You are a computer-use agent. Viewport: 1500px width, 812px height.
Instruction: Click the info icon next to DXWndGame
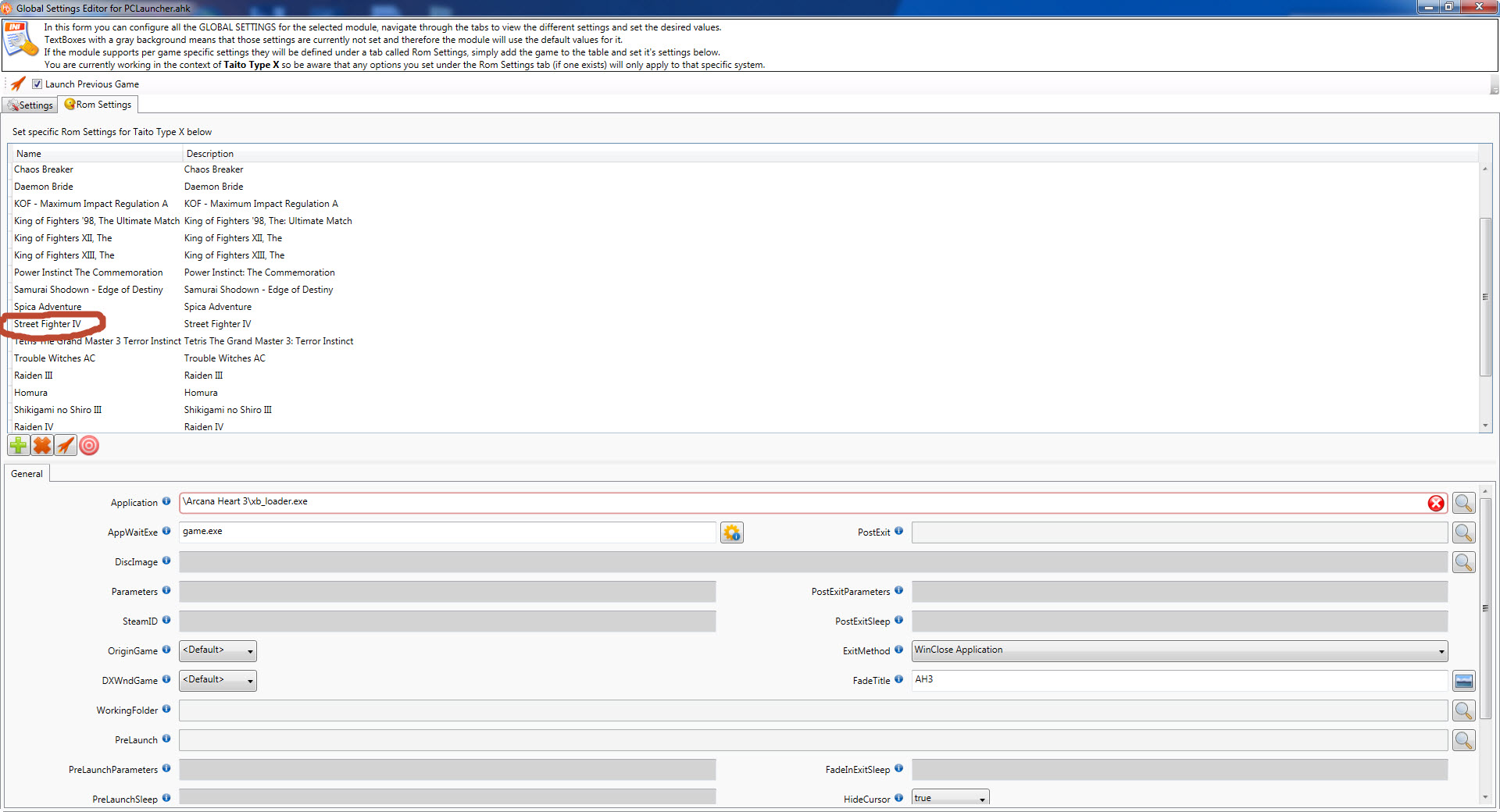pyautogui.click(x=166, y=679)
